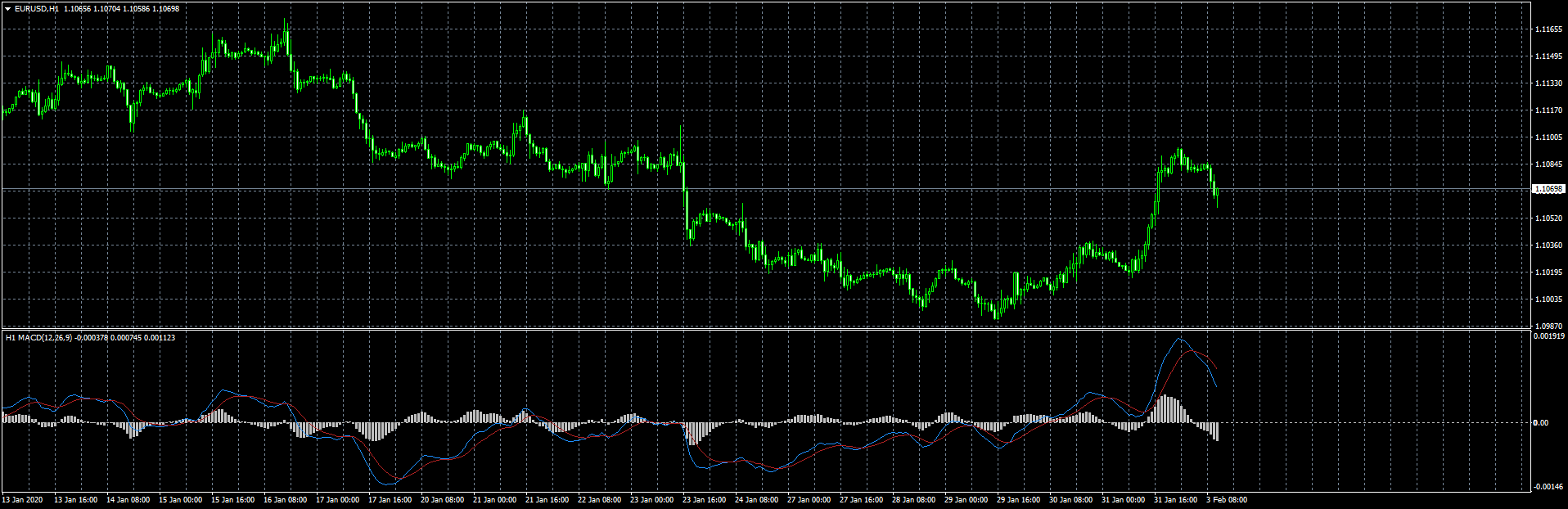Click the 13 Jan 2020 date label
Viewport: 1568px width, 509px height.
click(23, 500)
